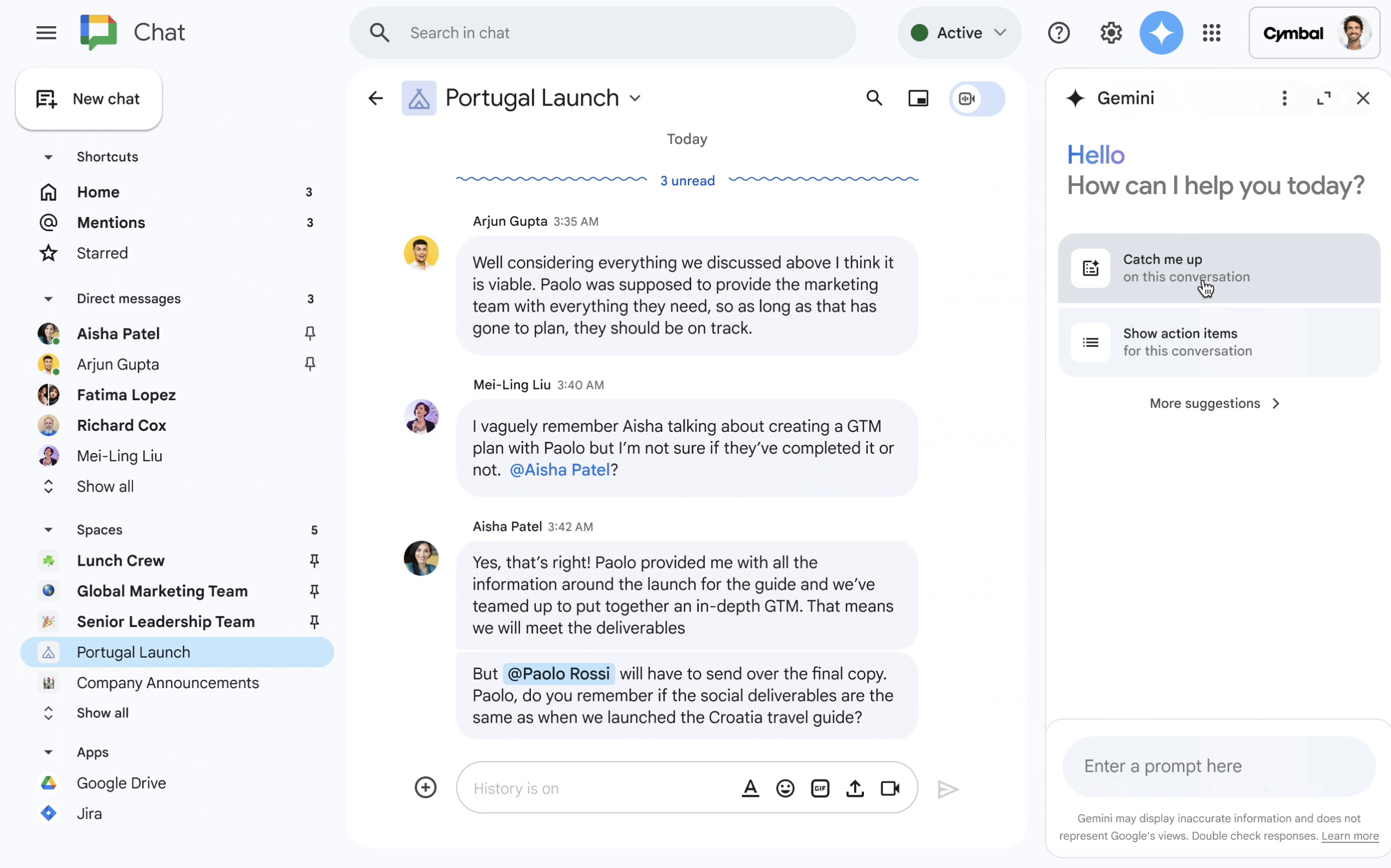Image resolution: width=1391 pixels, height=868 pixels.
Task: Unpin the Aisha Patel conversation
Action: tap(310, 333)
